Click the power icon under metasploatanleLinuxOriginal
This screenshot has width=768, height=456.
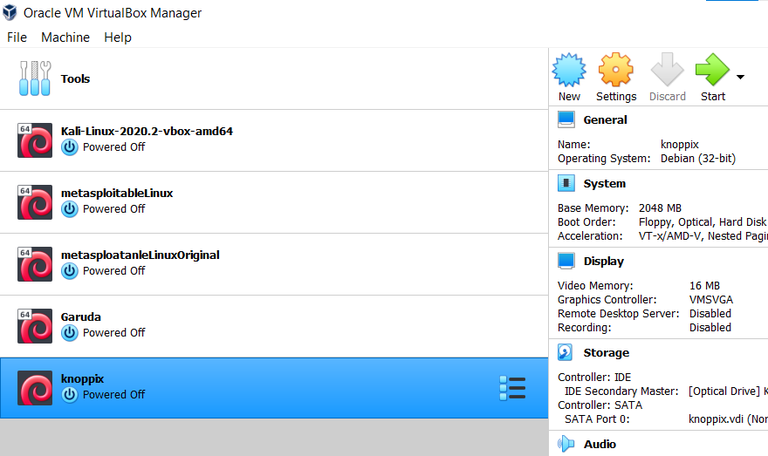pyautogui.click(x=70, y=271)
